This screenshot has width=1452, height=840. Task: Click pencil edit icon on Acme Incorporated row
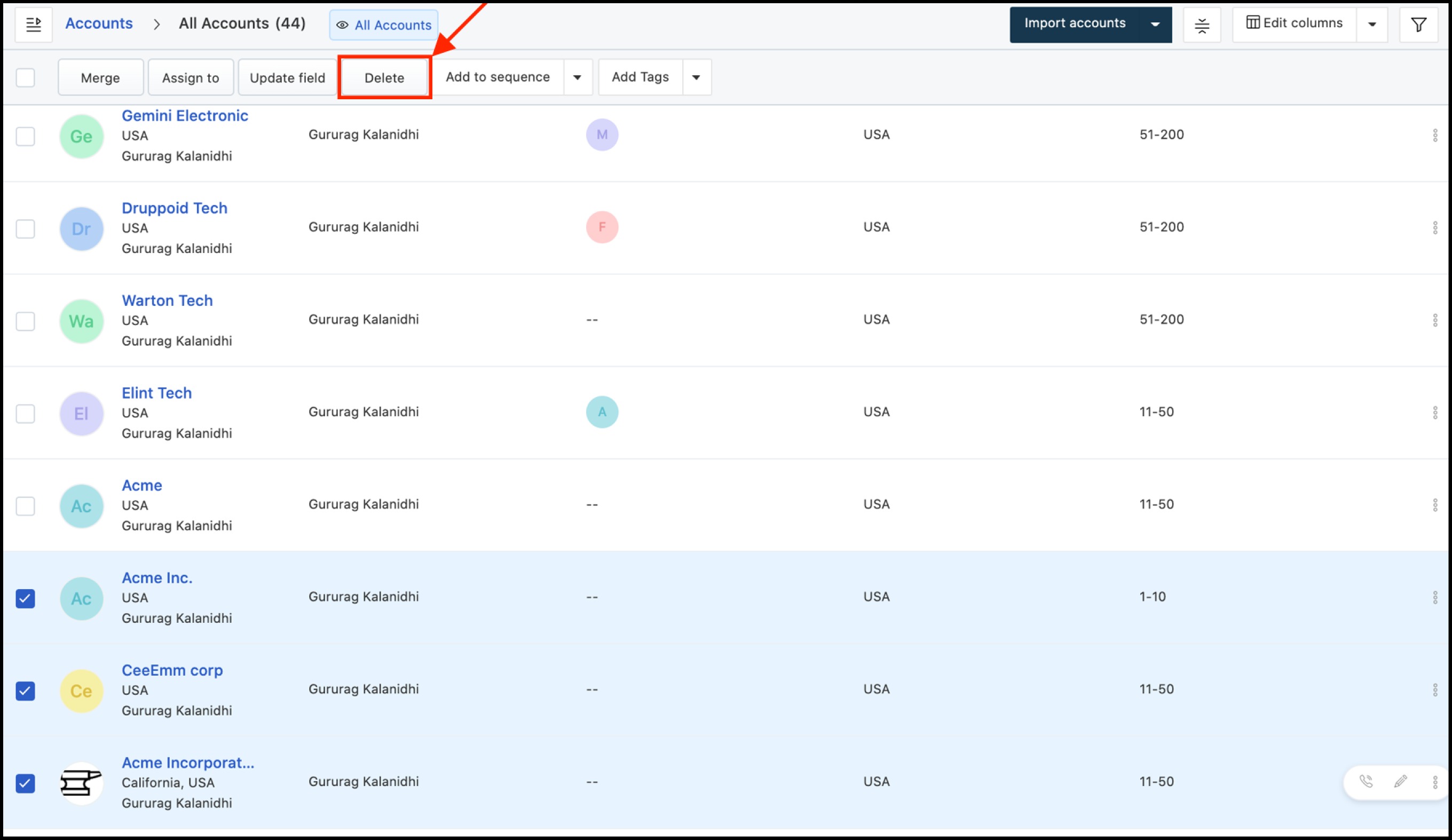tap(1400, 781)
